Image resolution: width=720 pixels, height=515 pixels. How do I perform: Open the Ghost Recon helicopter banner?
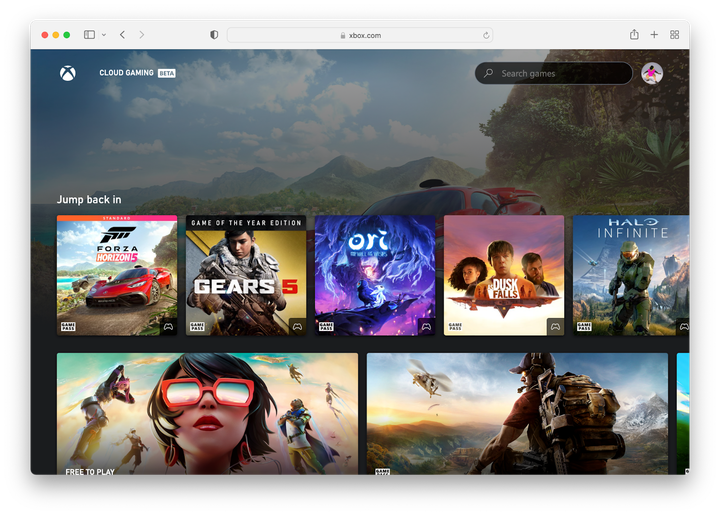click(518, 414)
